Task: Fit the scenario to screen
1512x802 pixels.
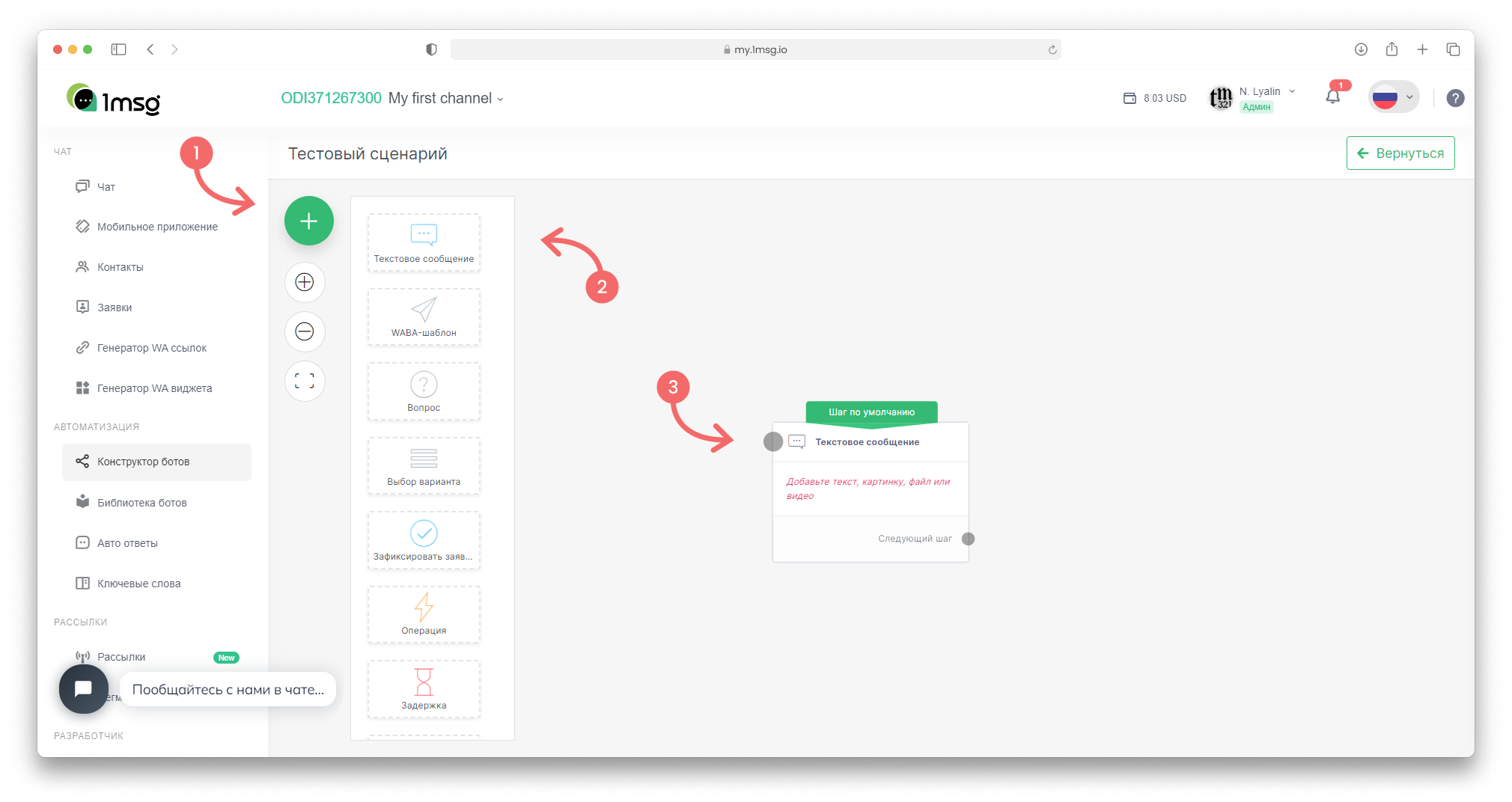Action: [305, 381]
